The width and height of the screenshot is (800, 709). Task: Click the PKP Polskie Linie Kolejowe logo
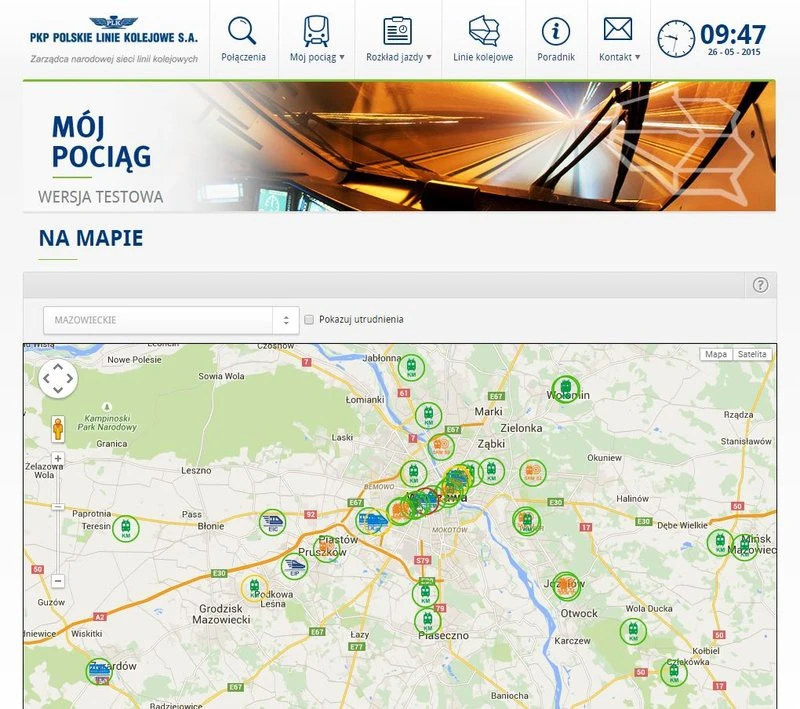[114, 39]
